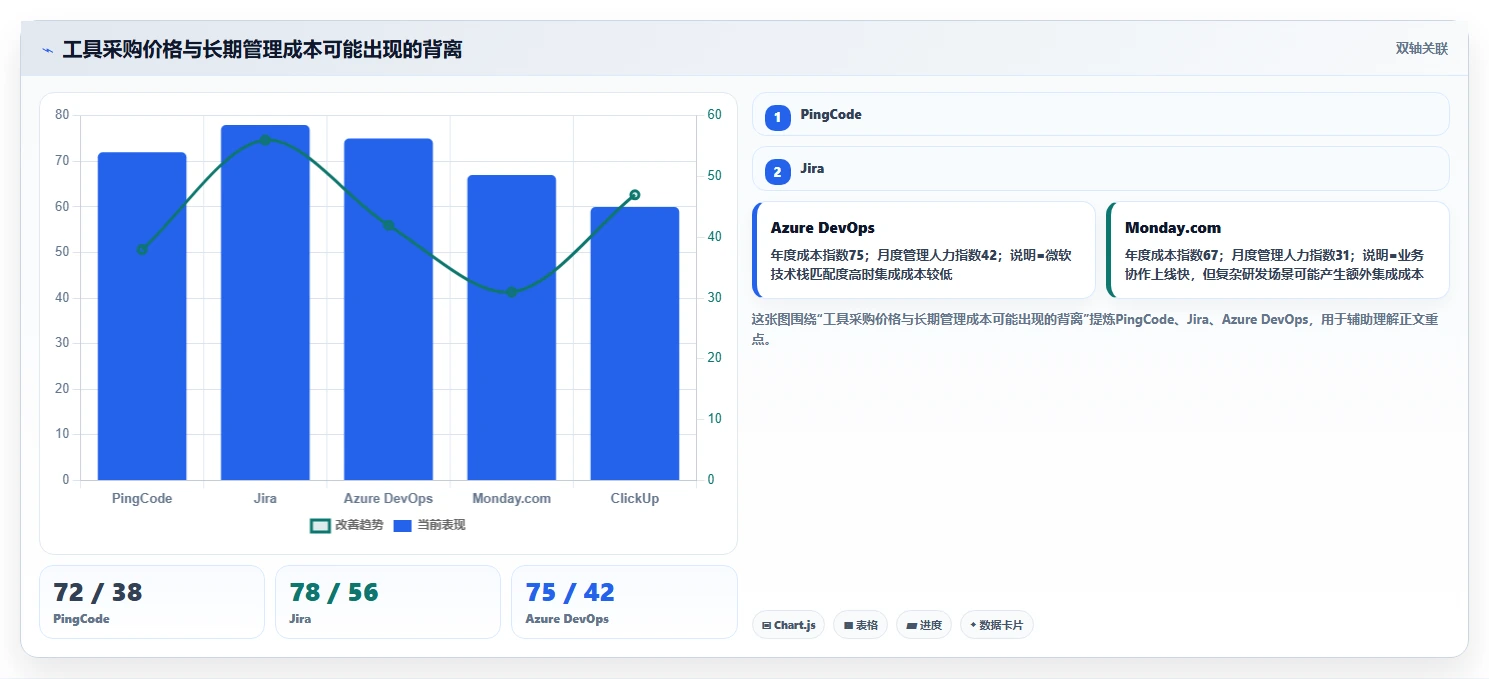
Task: Click the 表格 tag
Action: tap(860, 625)
